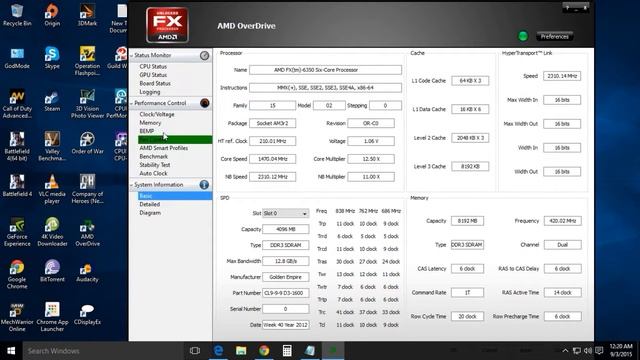Screen dimensions: 640x360
Task: Launch 4K Video Downloader shortcut
Action: point(52,232)
